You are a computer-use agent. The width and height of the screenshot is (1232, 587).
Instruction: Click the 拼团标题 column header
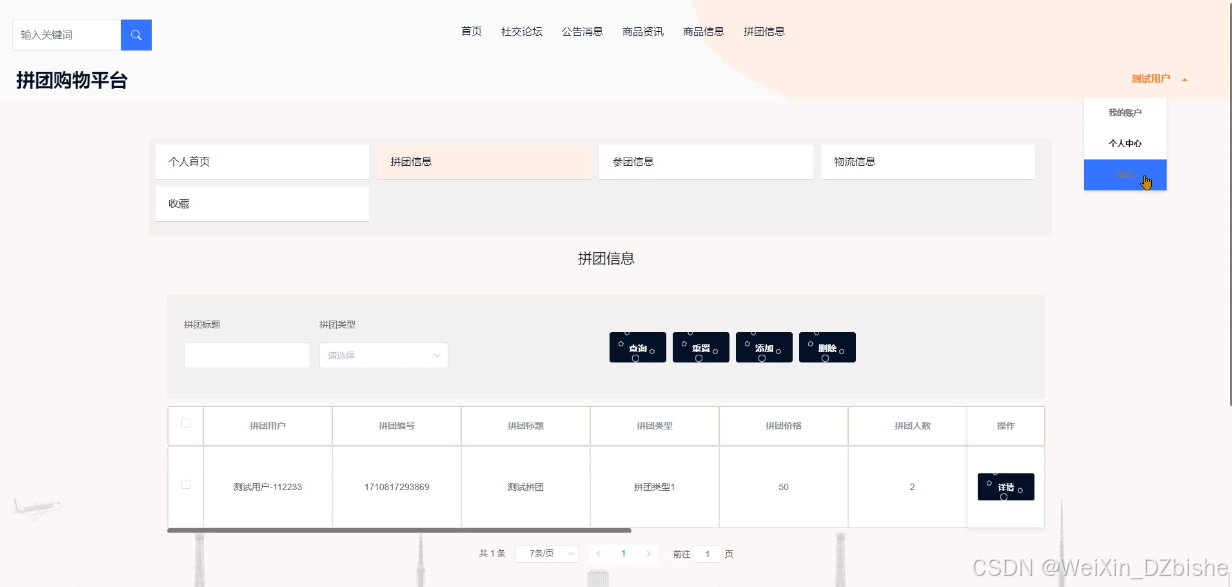(x=526, y=426)
